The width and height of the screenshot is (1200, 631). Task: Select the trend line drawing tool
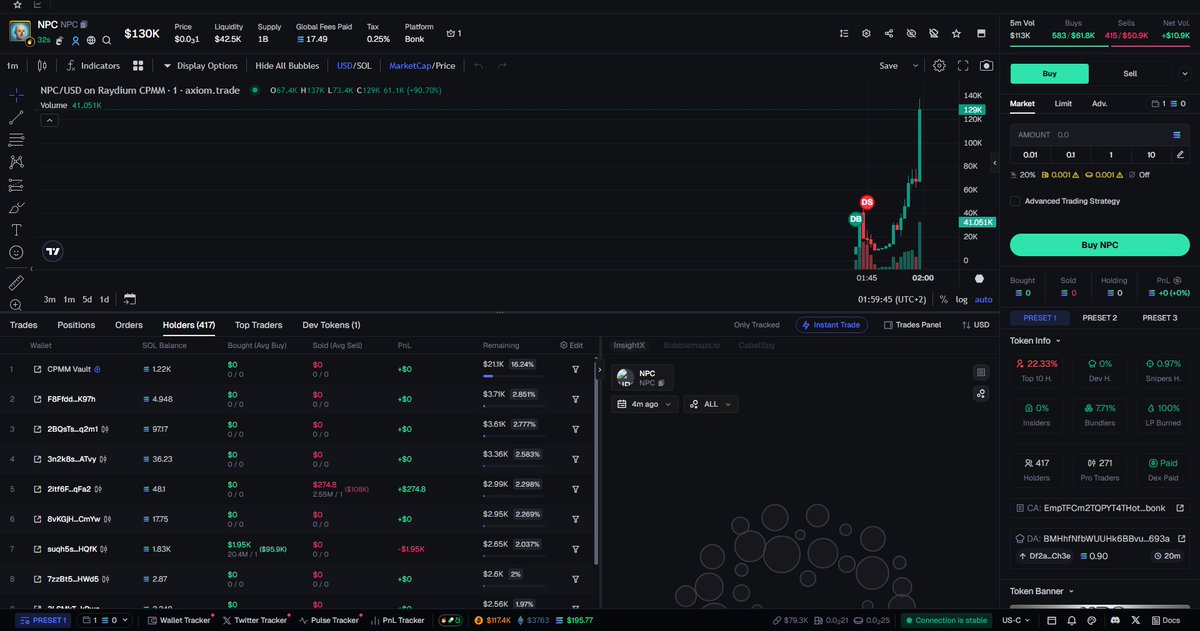[x=17, y=117]
